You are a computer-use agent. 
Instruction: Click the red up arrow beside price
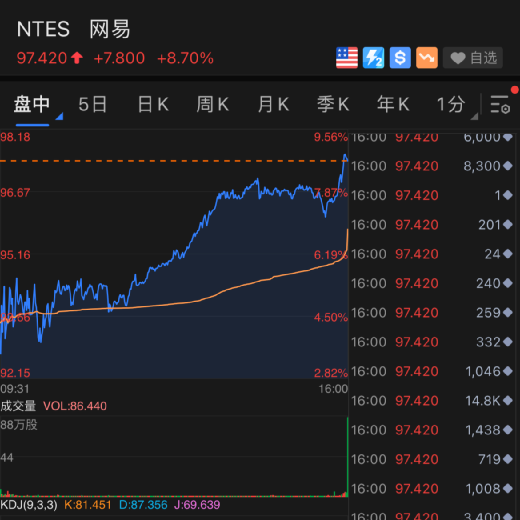point(77,58)
